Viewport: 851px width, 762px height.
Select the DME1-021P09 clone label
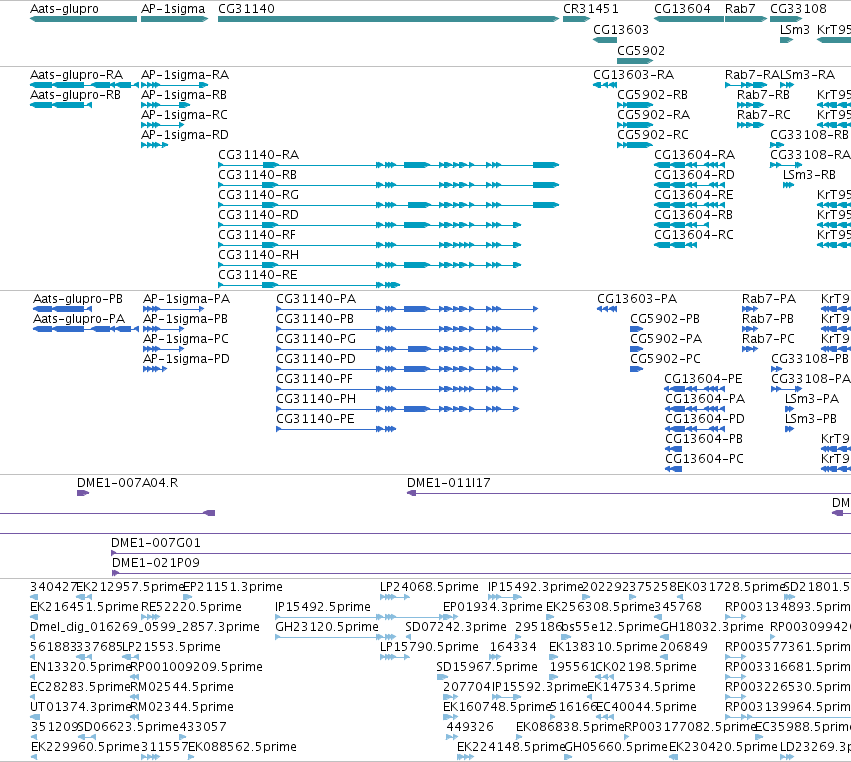point(156,563)
